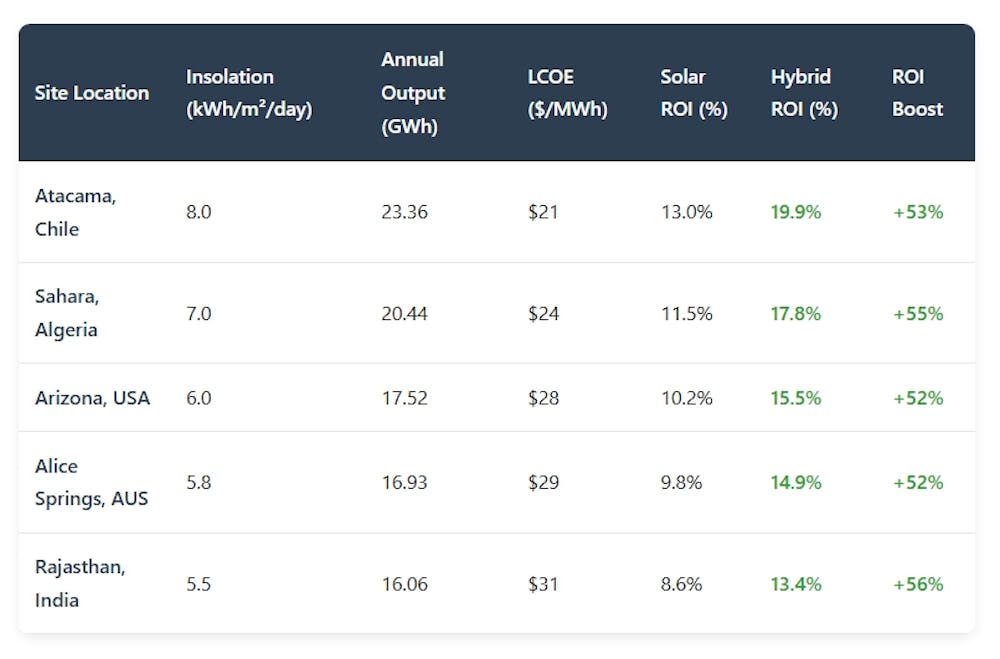Image resolution: width=1000 pixels, height=659 pixels.
Task: Select the Atacama, Chile row label
Action: point(75,212)
